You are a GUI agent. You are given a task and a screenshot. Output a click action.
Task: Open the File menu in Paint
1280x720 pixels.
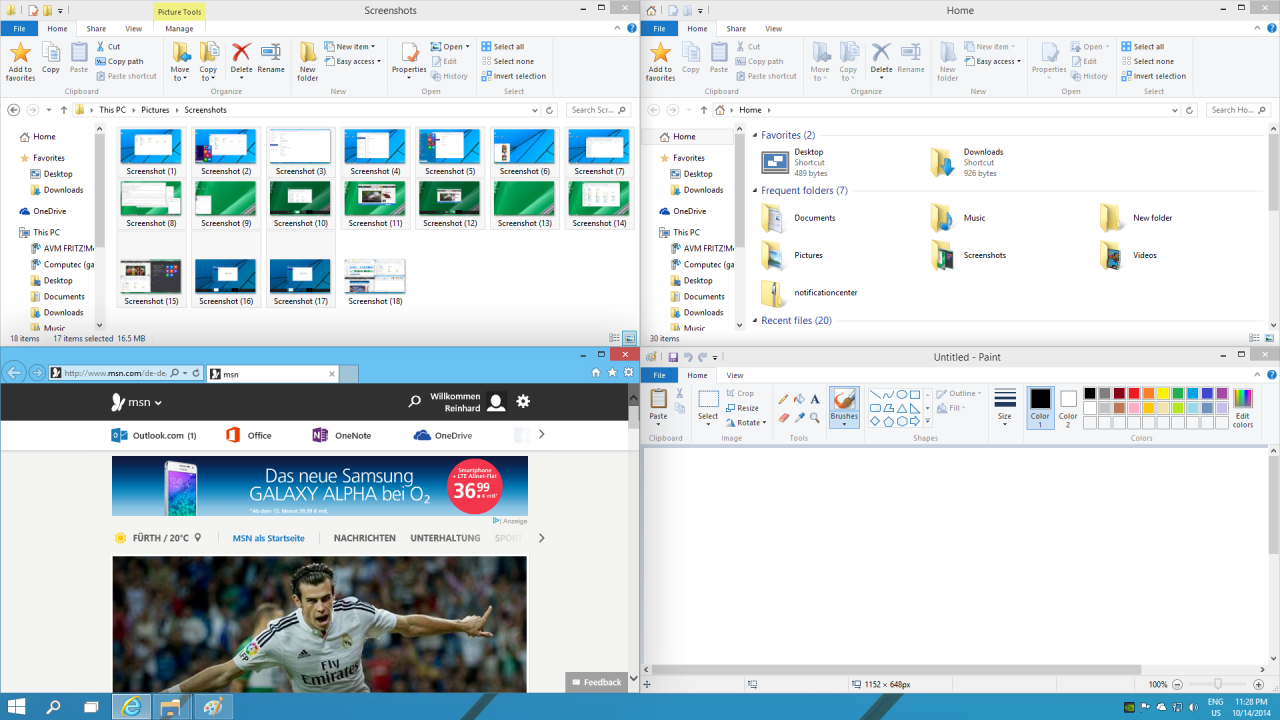coord(659,375)
